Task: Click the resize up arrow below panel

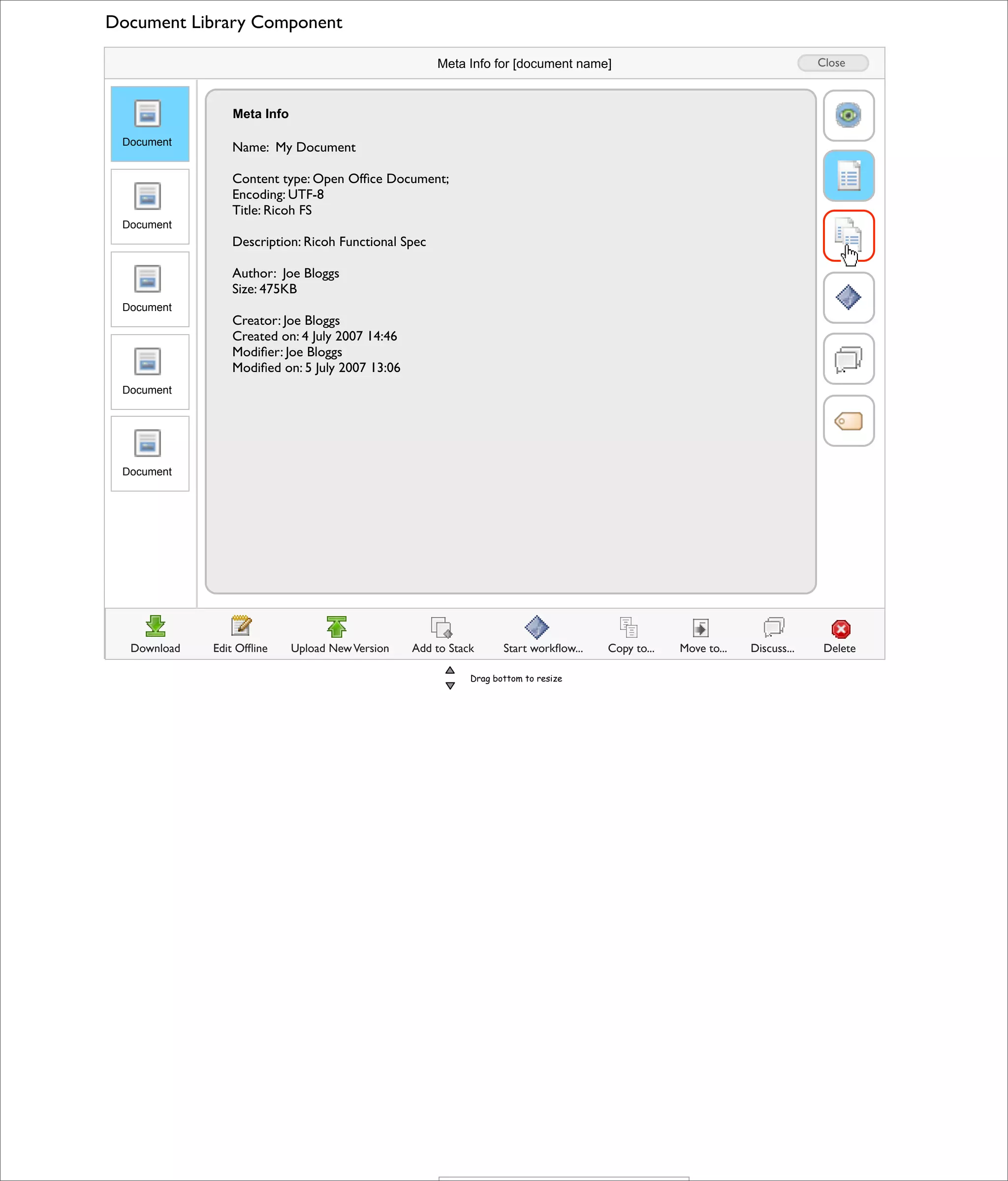Action: coord(450,670)
